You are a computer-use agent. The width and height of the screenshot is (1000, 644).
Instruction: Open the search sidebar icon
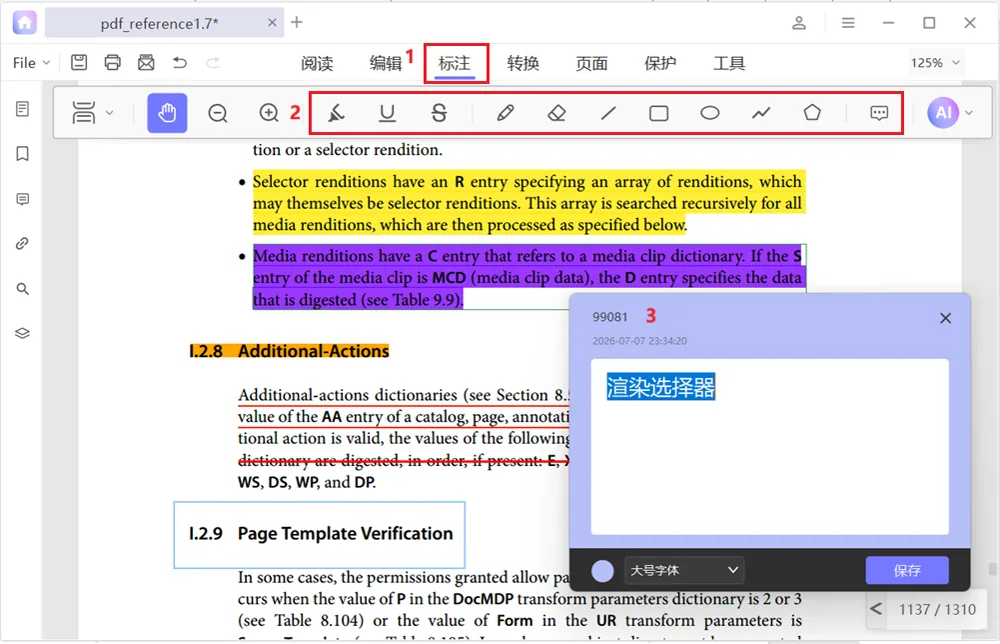click(22, 289)
